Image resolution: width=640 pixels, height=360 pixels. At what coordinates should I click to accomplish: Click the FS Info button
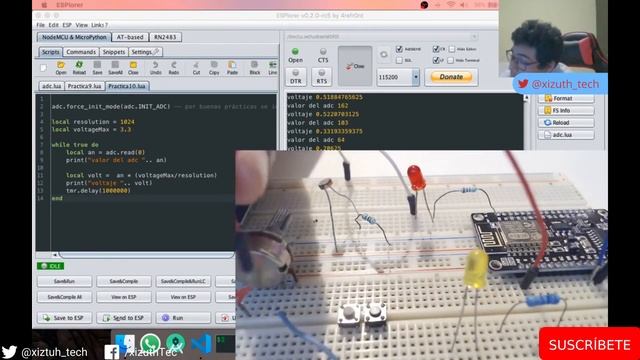566,110
